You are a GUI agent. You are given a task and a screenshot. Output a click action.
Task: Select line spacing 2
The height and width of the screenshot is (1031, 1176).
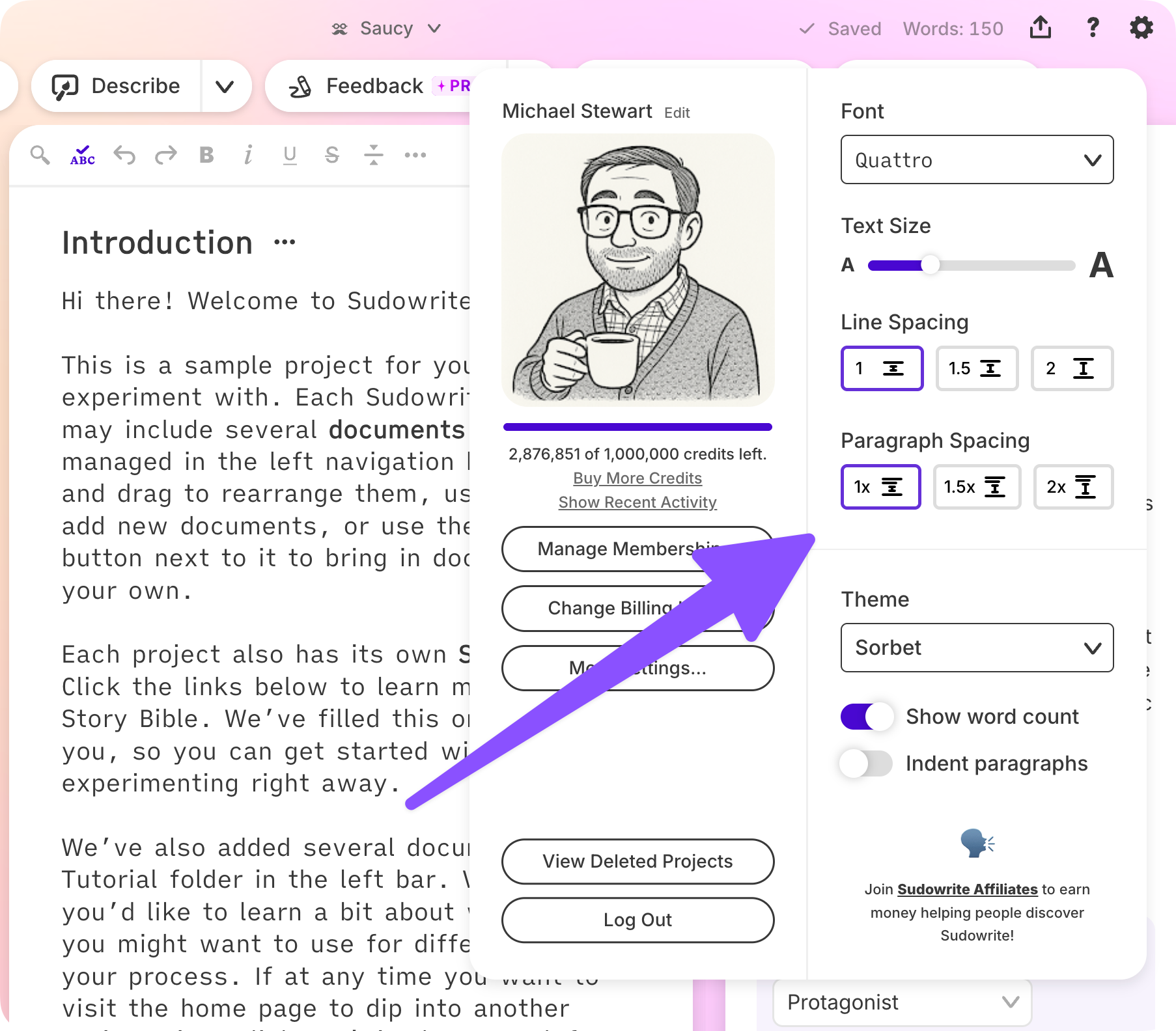1072,368
